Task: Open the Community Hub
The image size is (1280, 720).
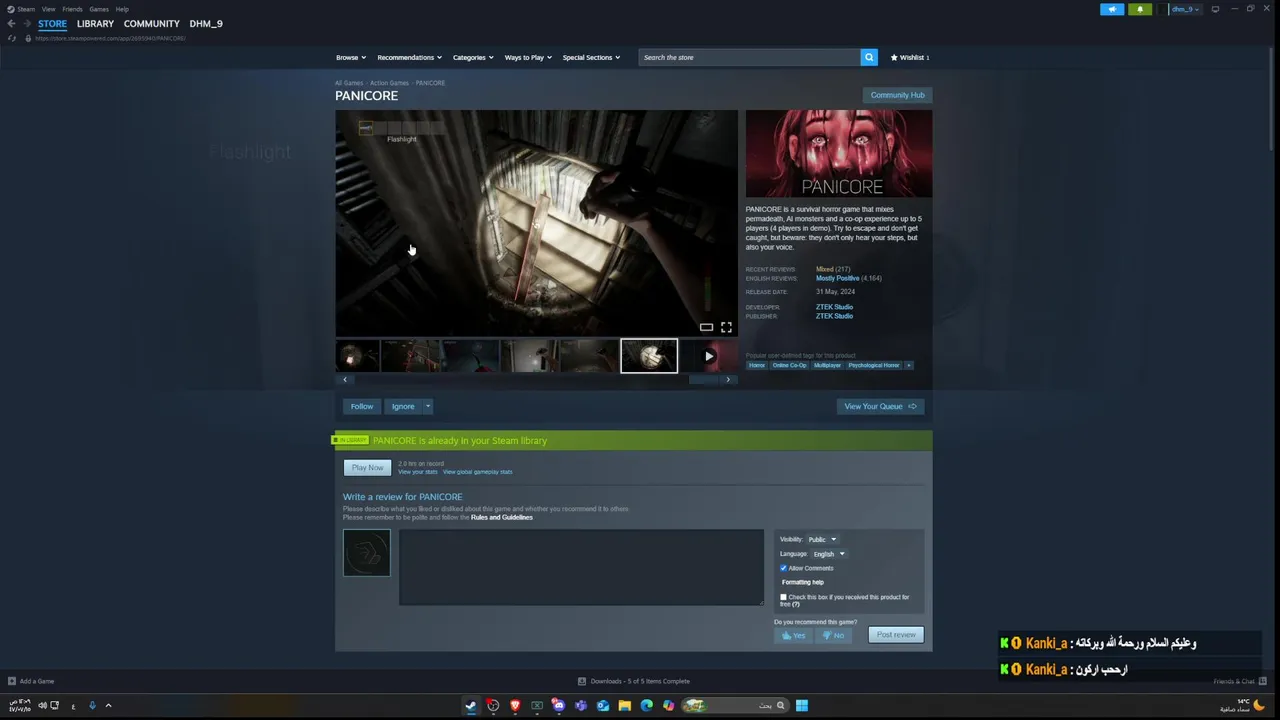Action: click(x=897, y=95)
